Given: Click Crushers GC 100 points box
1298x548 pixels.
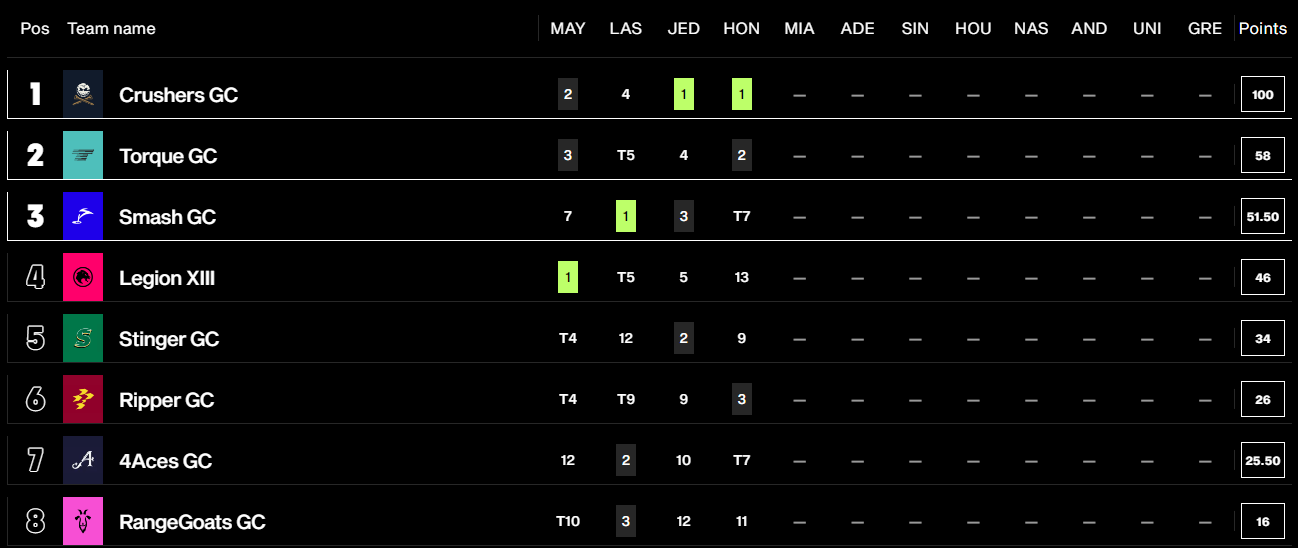Looking at the screenshot, I should tap(1263, 95).
